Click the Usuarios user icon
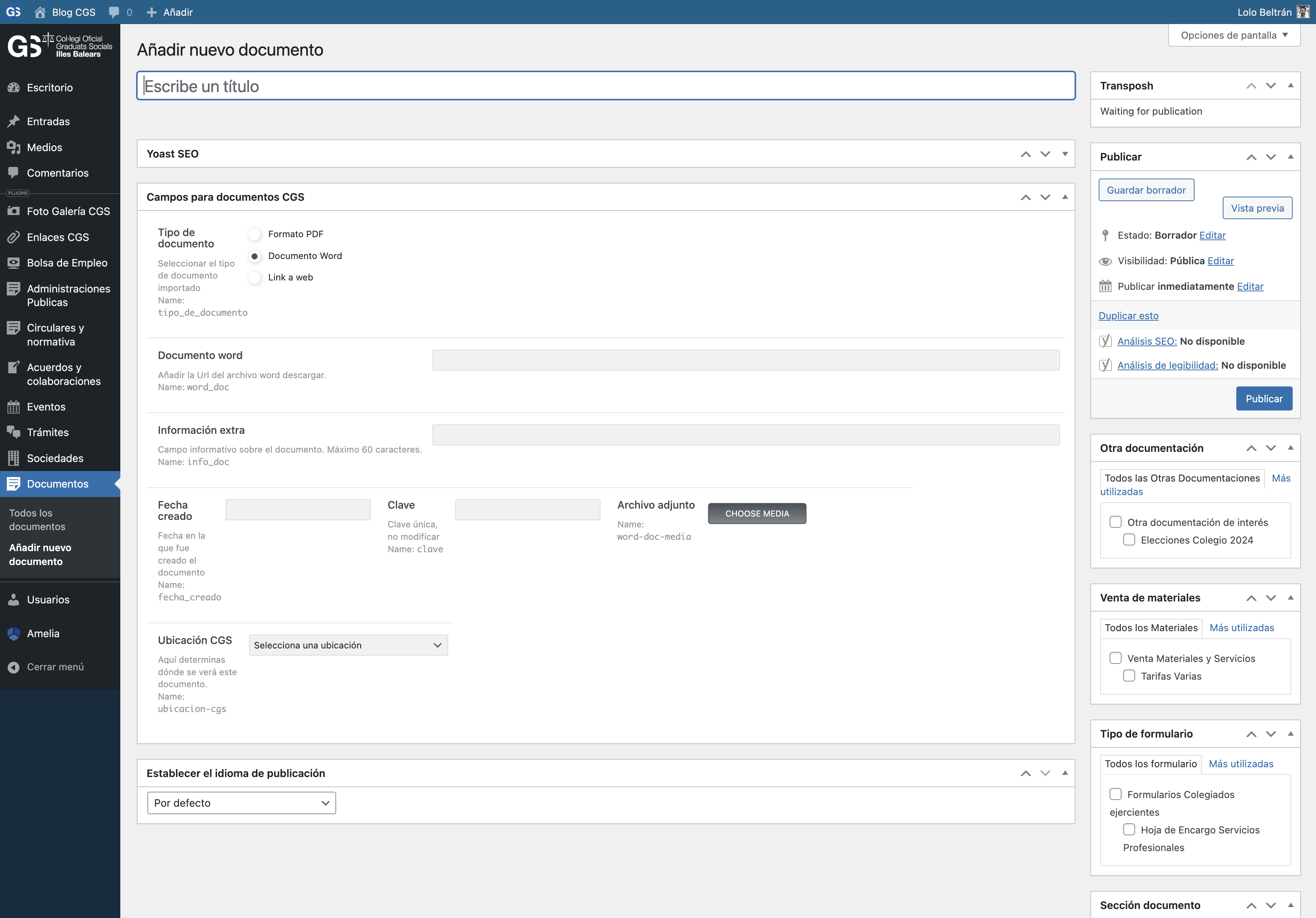This screenshot has height=918, width=1316. [x=14, y=599]
